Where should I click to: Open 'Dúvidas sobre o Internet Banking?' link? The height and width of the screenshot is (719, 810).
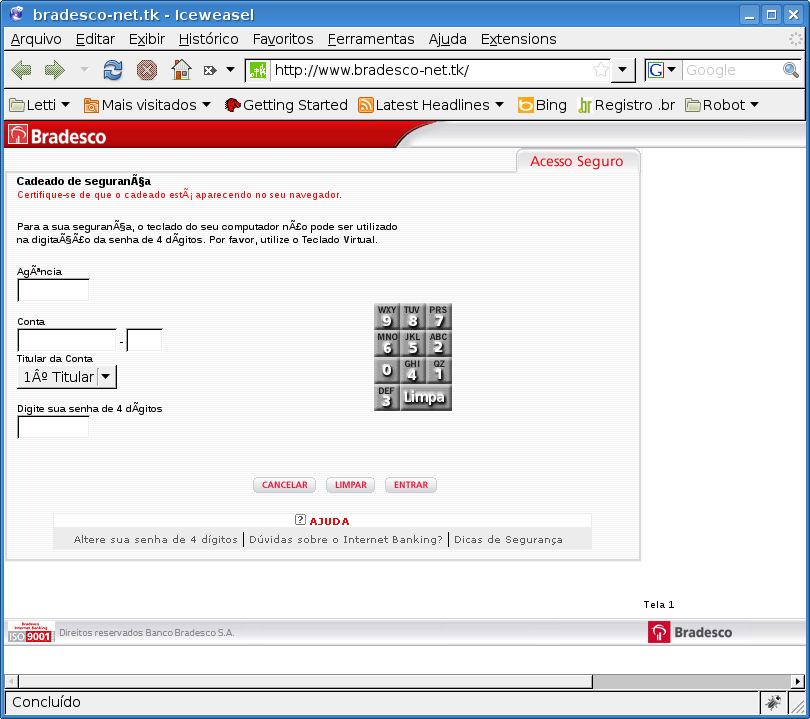coord(346,539)
